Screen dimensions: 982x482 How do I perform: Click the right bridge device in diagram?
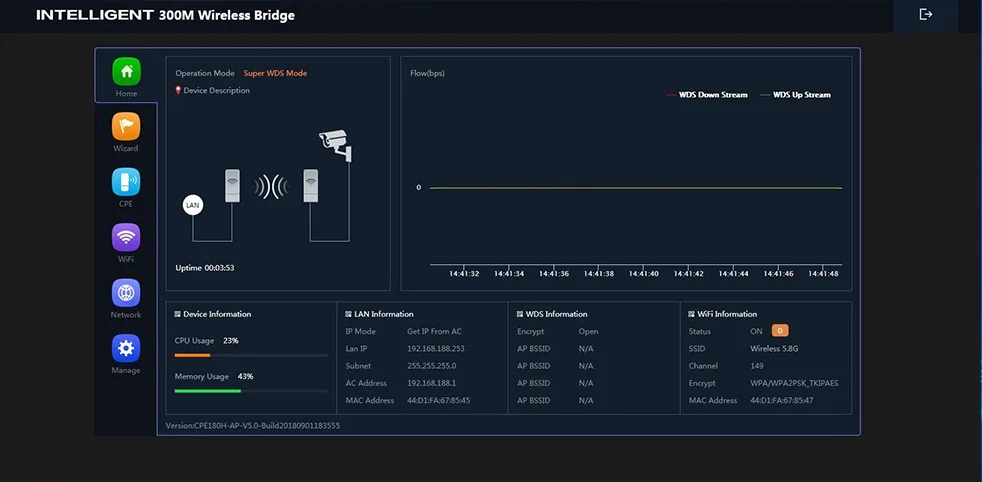[311, 185]
